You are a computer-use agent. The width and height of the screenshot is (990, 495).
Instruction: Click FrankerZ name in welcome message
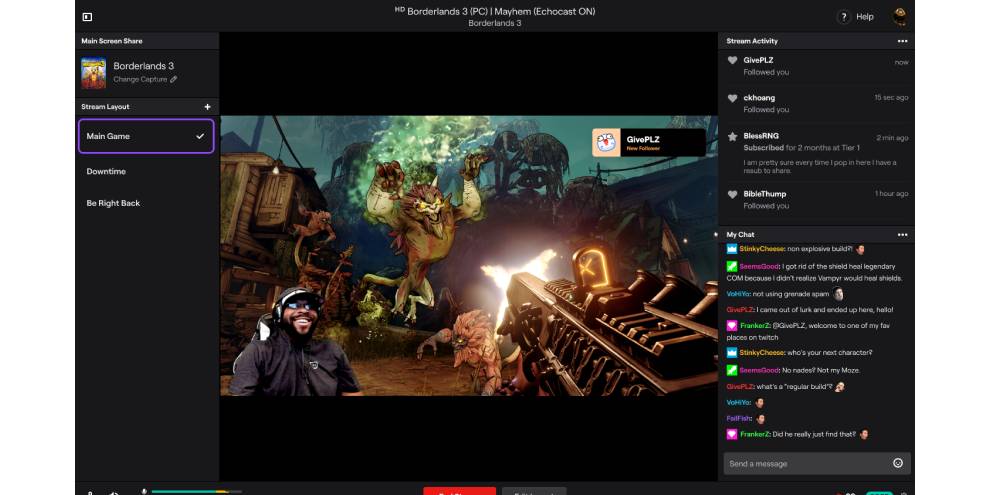[755, 326]
